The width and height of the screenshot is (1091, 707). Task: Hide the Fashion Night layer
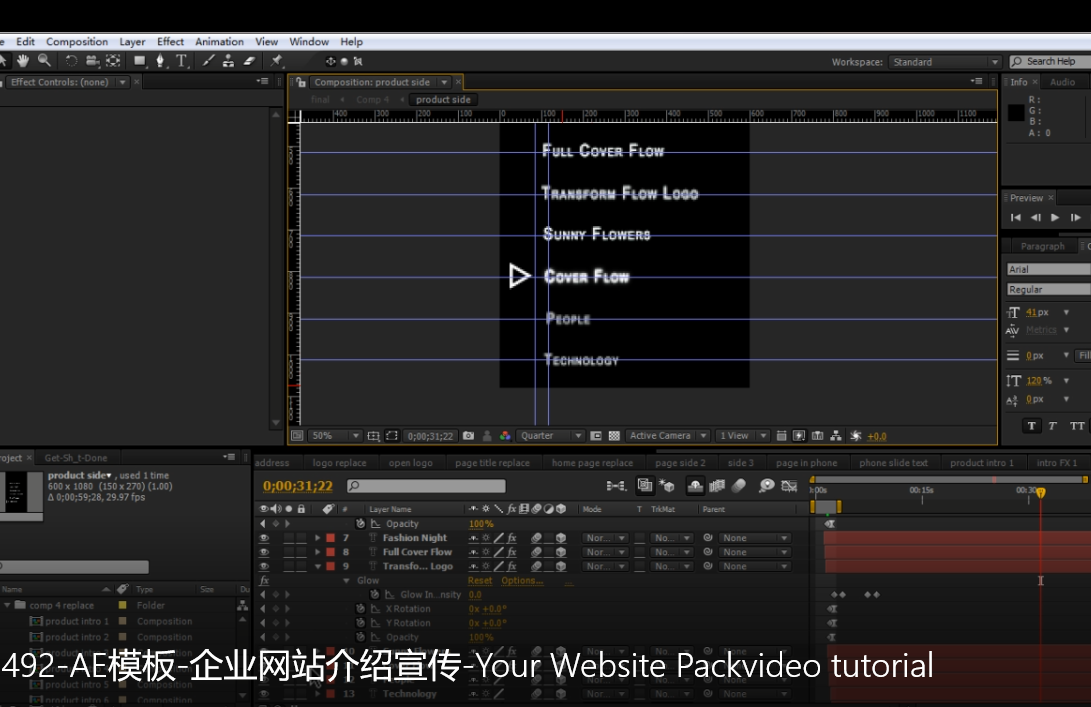(264, 538)
